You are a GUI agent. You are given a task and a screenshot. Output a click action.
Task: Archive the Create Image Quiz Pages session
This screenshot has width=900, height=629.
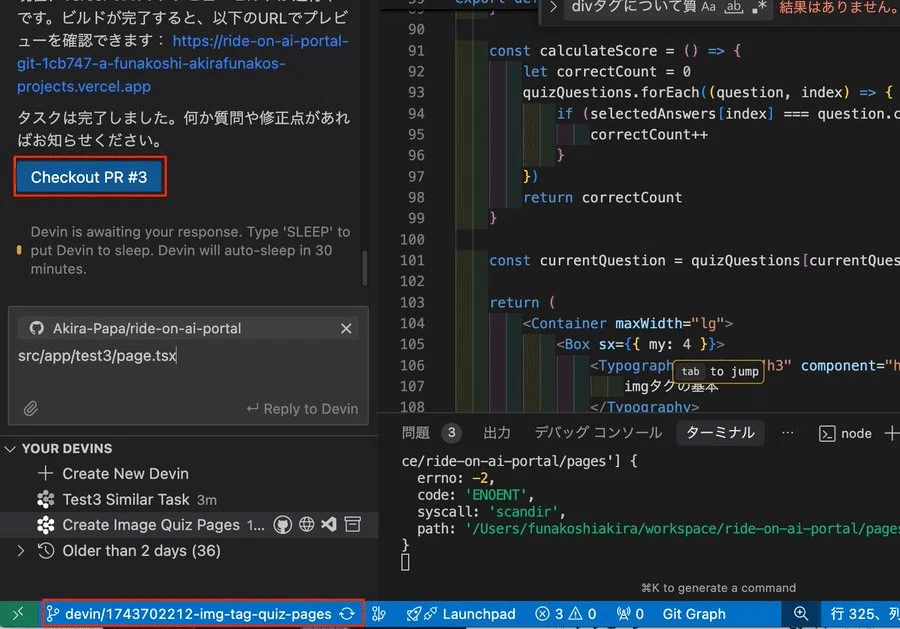(x=352, y=524)
